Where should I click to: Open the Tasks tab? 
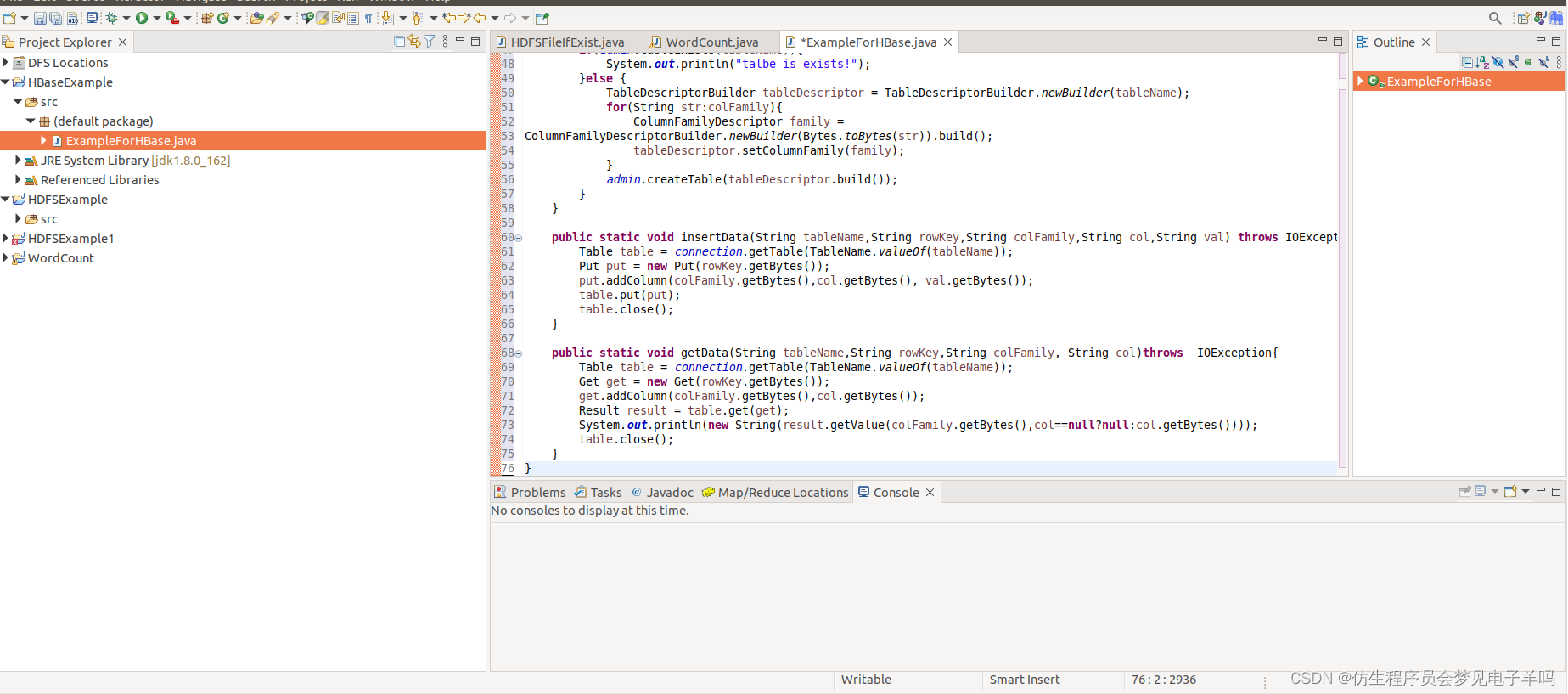pos(598,492)
